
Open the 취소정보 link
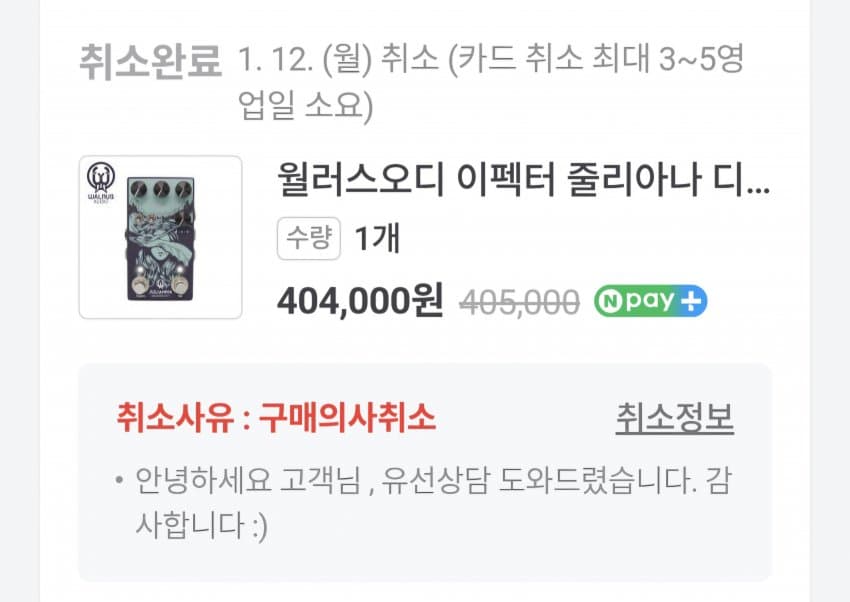[x=674, y=418]
